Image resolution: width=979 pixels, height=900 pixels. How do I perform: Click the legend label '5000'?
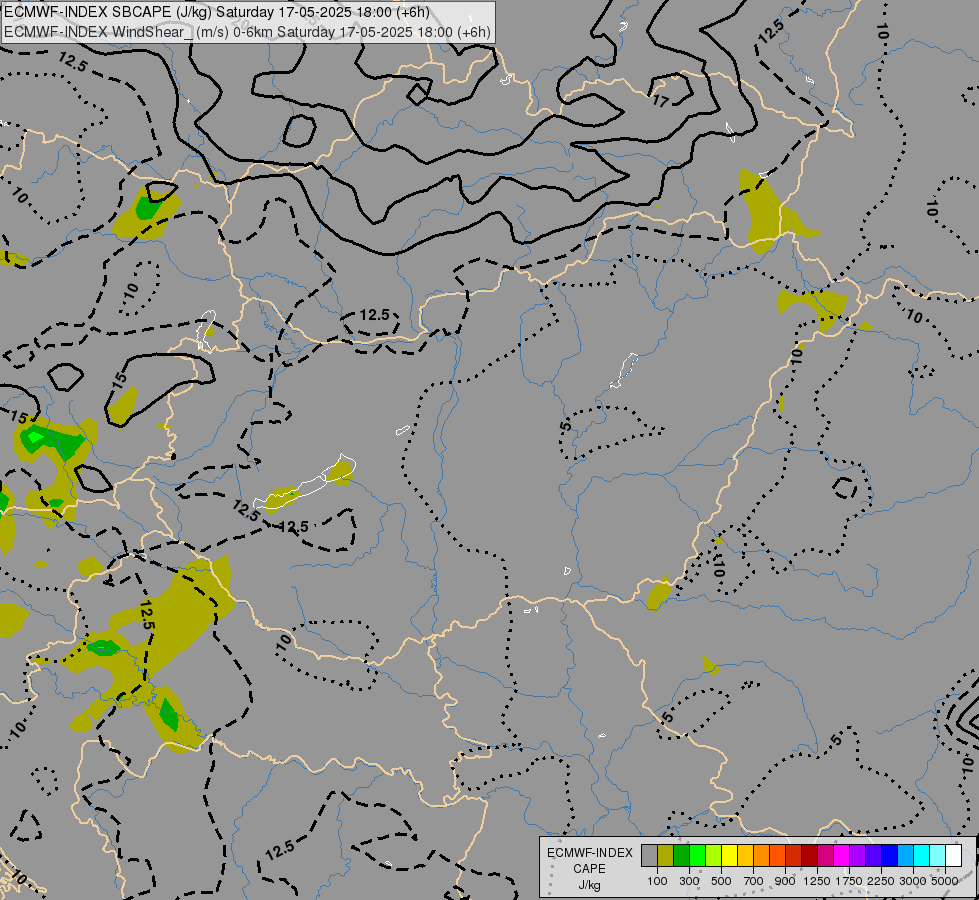pyautogui.click(x=945, y=881)
